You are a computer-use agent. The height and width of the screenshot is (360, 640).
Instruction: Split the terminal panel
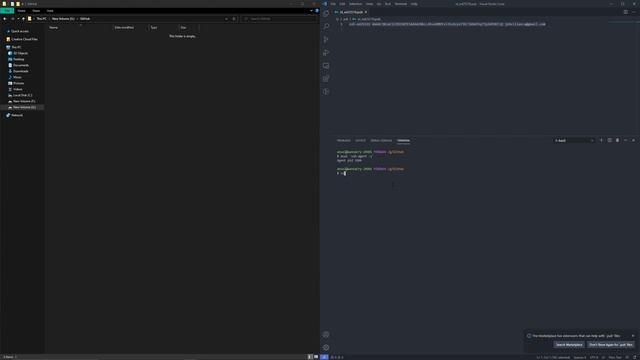(609, 140)
